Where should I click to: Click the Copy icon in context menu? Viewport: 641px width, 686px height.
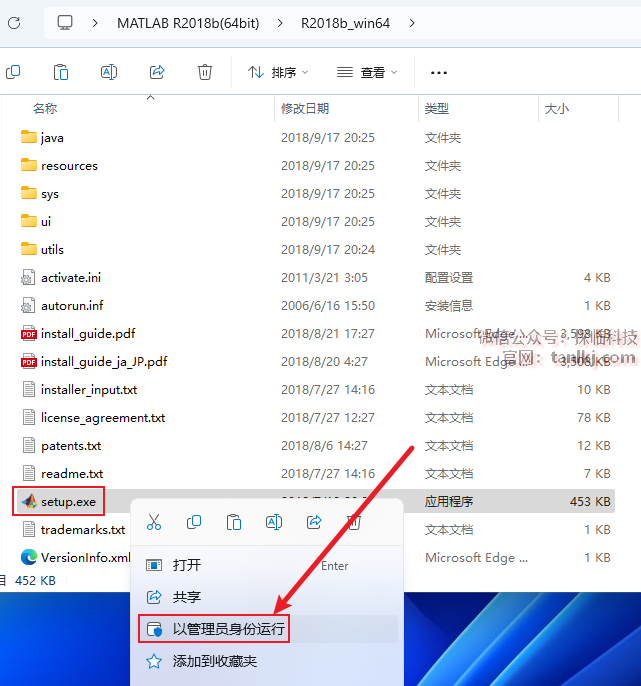pos(194,522)
